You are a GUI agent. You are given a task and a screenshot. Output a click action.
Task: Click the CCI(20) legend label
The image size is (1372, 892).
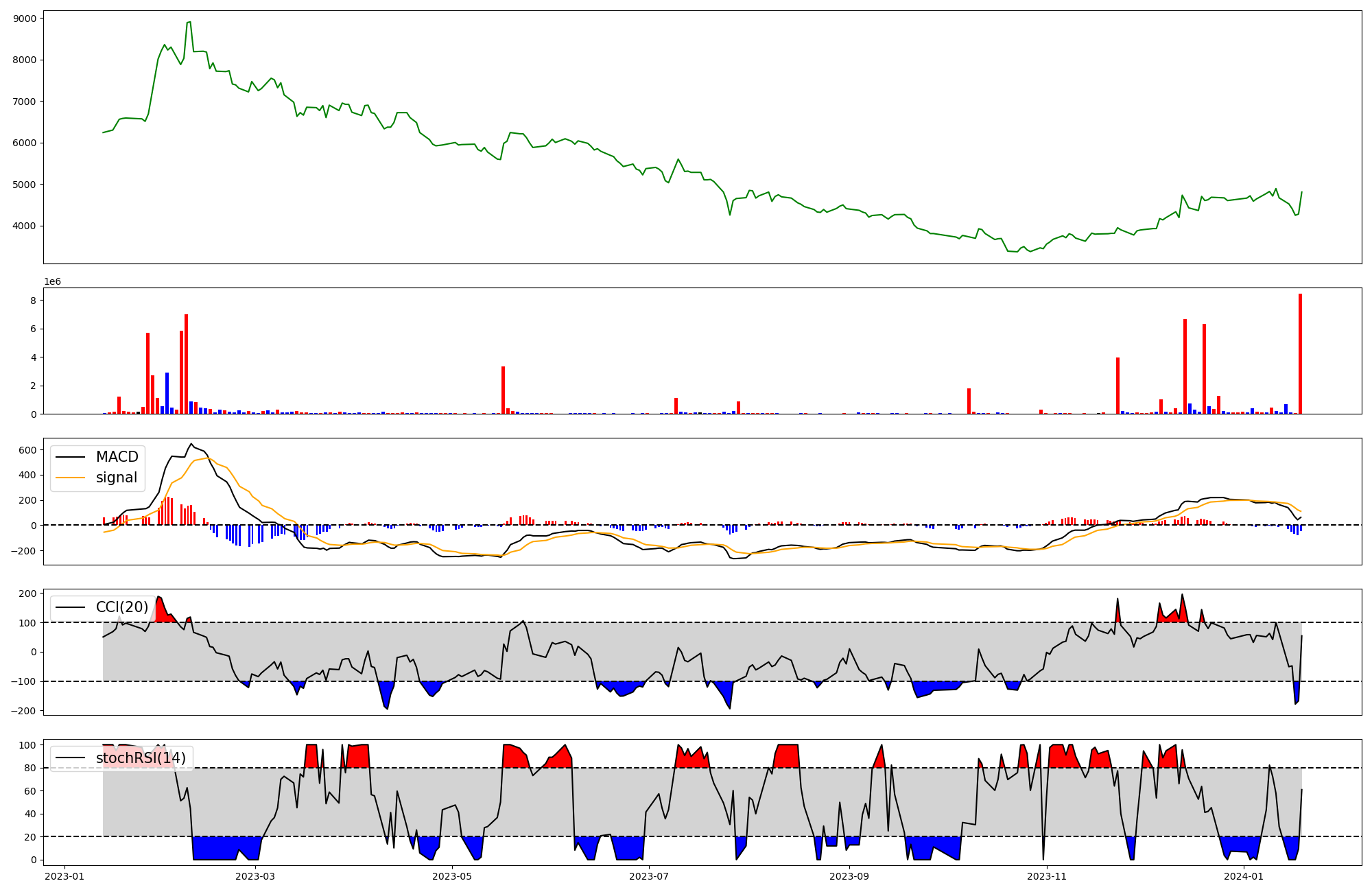point(122,607)
